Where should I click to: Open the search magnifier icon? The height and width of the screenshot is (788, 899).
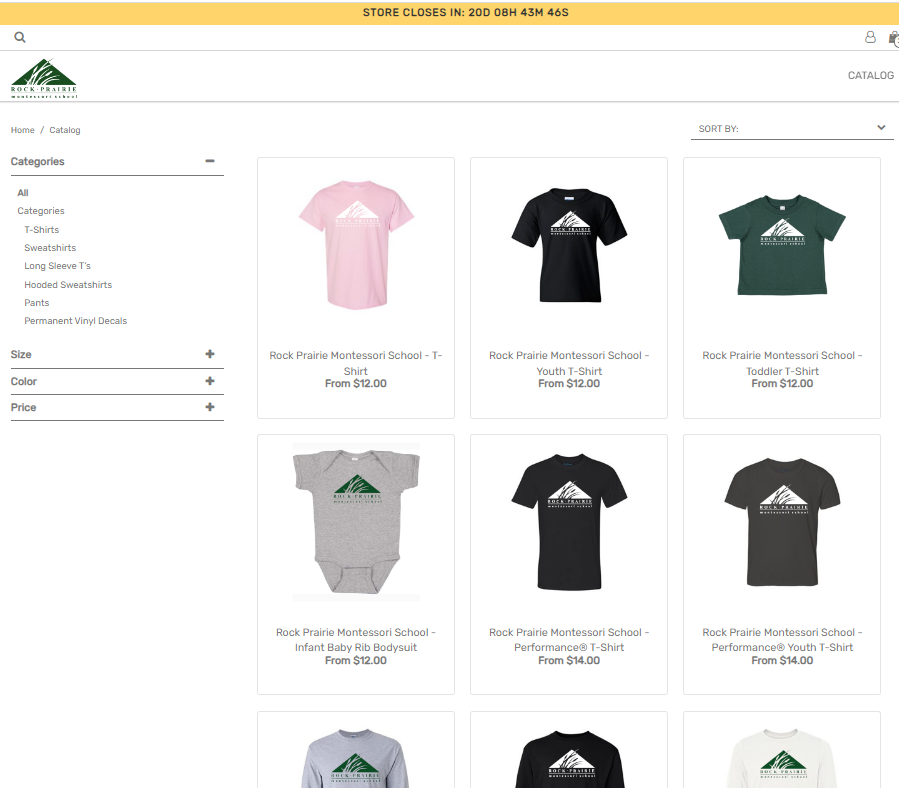pyautogui.click(x=20, y=37)
